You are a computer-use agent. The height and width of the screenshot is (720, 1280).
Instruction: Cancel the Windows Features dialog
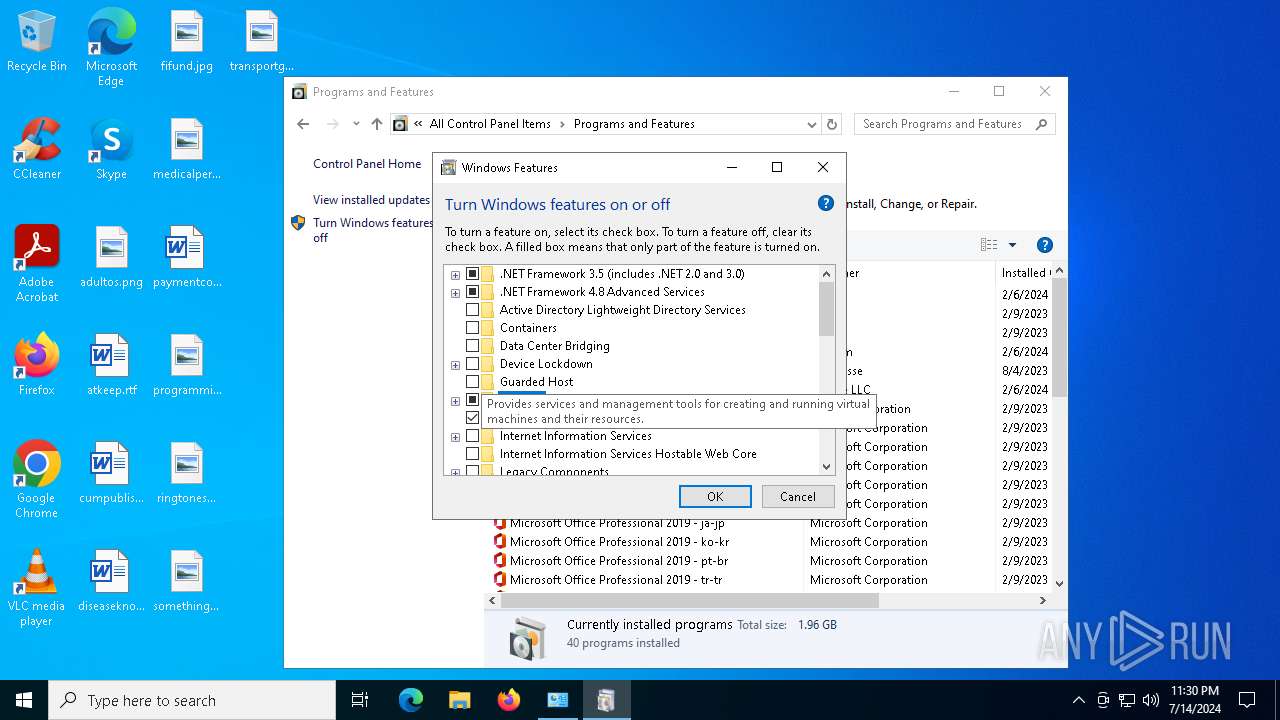point(797,496)
